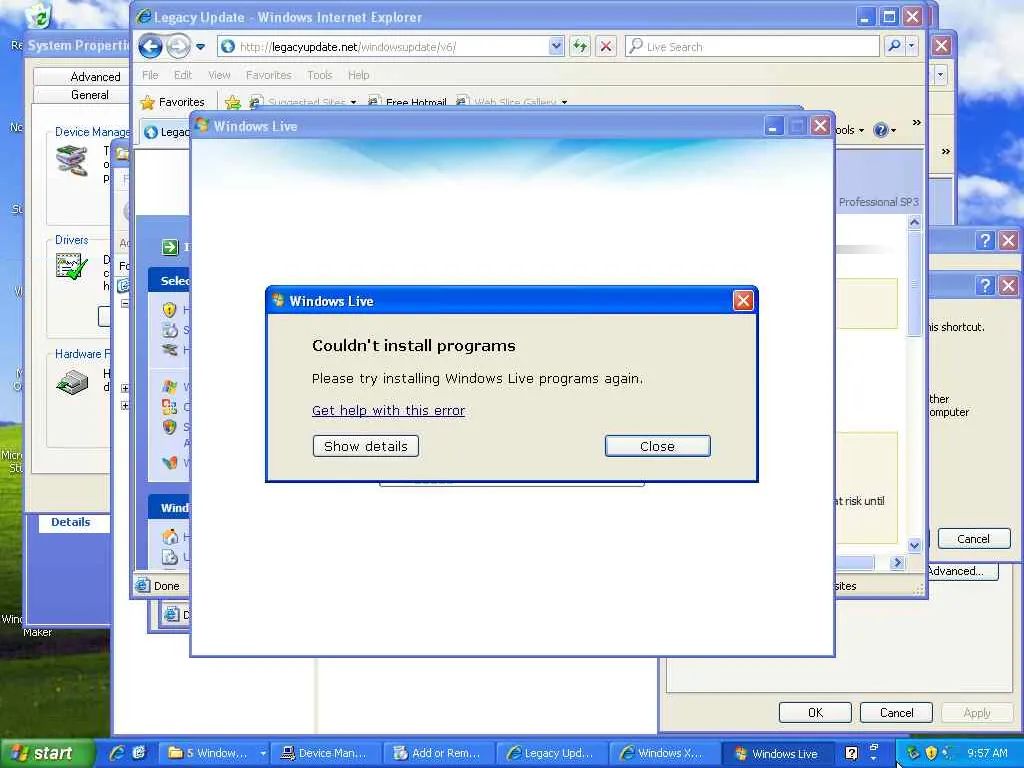Click the OK button in the bottom dialog
The image size is (1024, 768).
point(815,712)
